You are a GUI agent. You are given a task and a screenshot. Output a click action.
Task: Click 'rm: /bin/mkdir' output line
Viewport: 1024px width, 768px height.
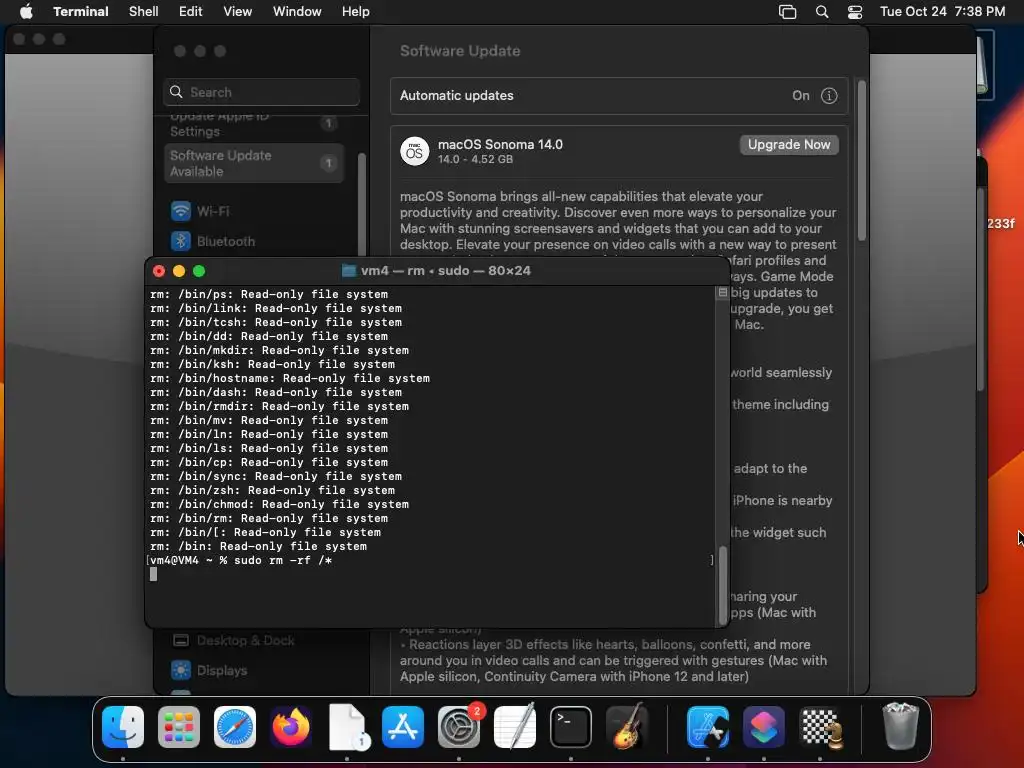pyautogui.click(x=280, y=350)
